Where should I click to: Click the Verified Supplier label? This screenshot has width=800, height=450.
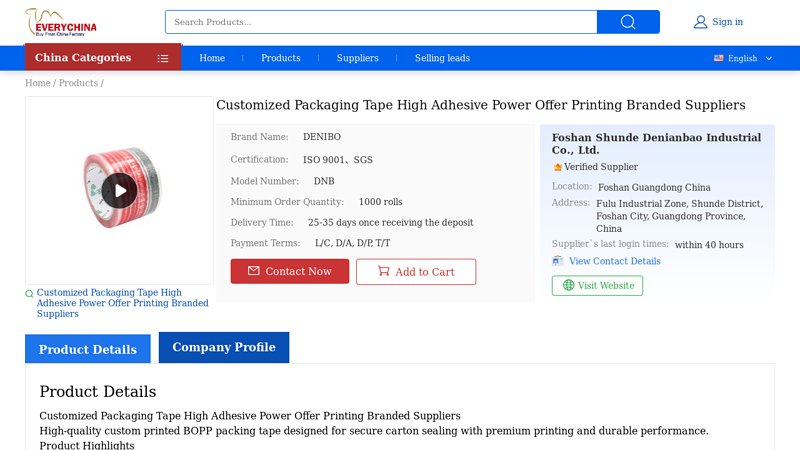click(601, 167)
